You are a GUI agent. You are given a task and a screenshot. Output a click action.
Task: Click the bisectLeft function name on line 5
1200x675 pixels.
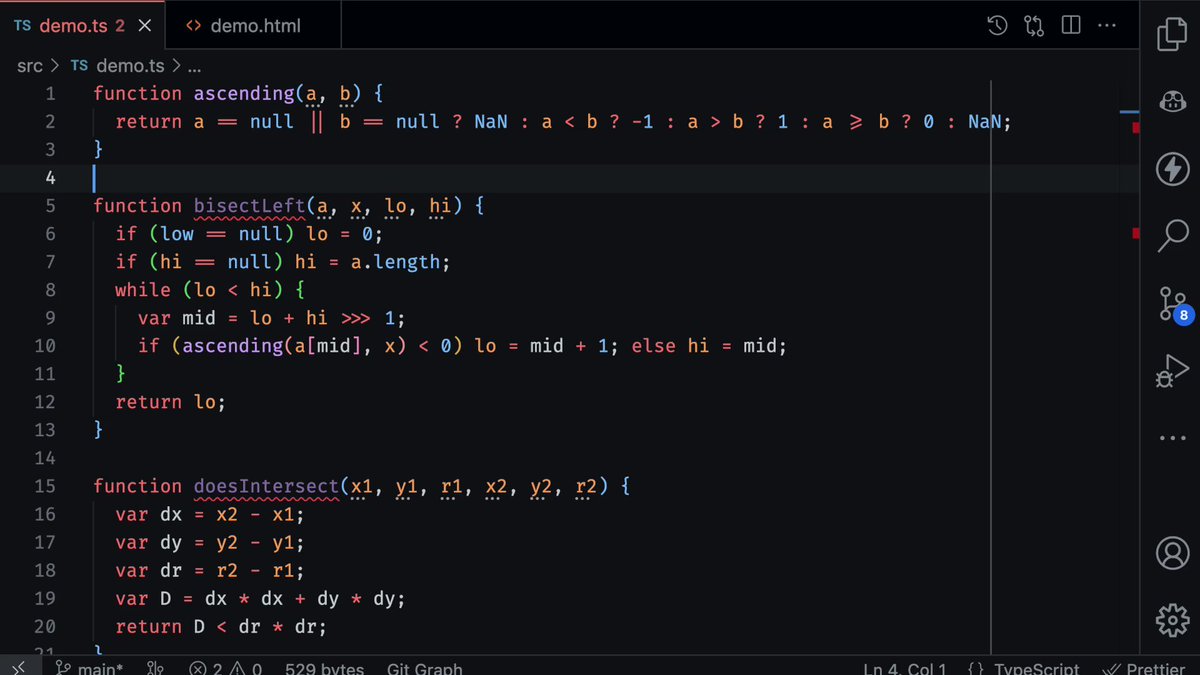point(249,206)
